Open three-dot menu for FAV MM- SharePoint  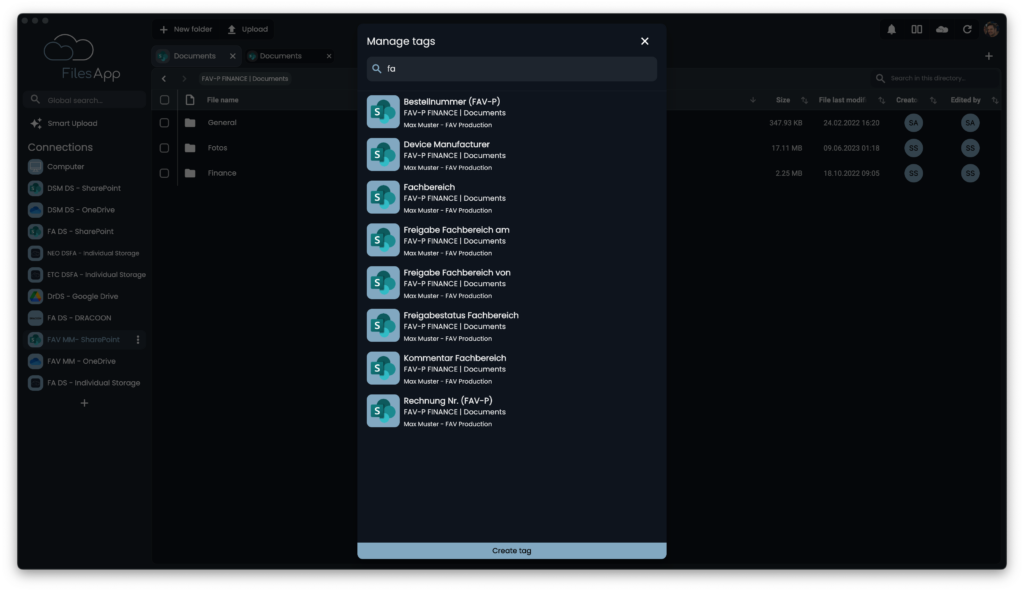coord(138,340)
